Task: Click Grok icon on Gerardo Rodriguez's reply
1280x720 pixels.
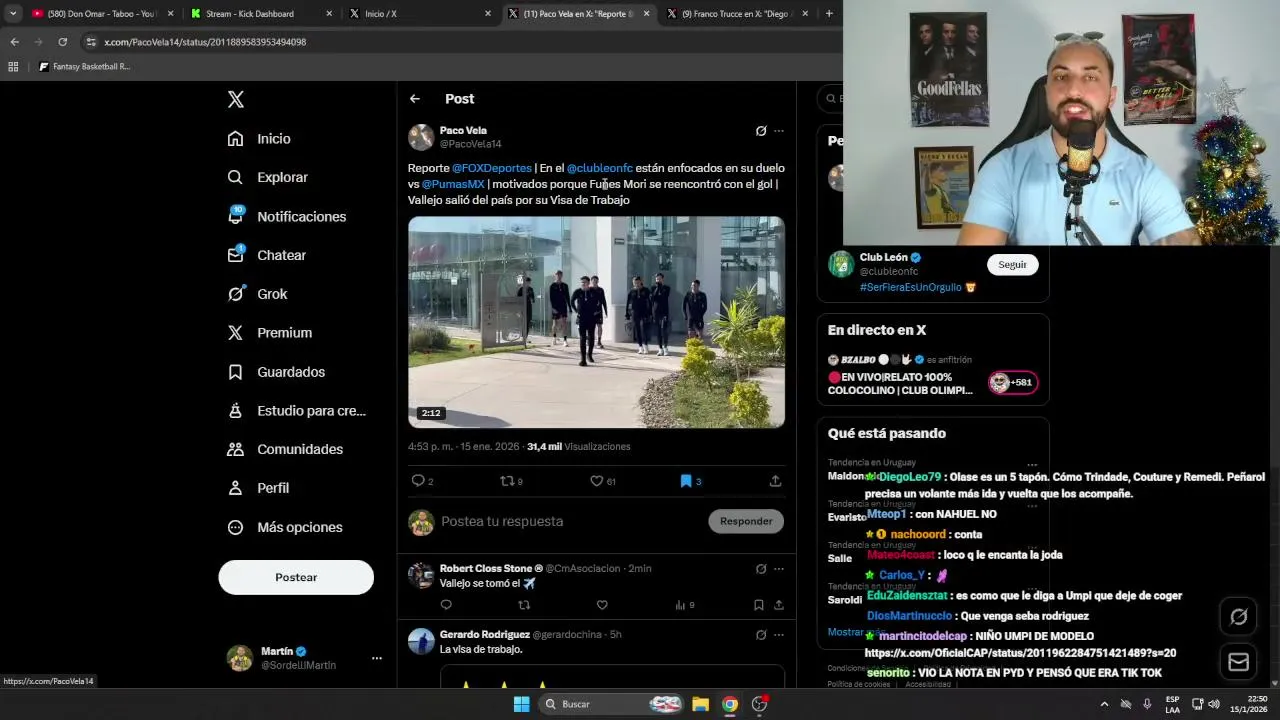Action: click(x=761, y=634)
